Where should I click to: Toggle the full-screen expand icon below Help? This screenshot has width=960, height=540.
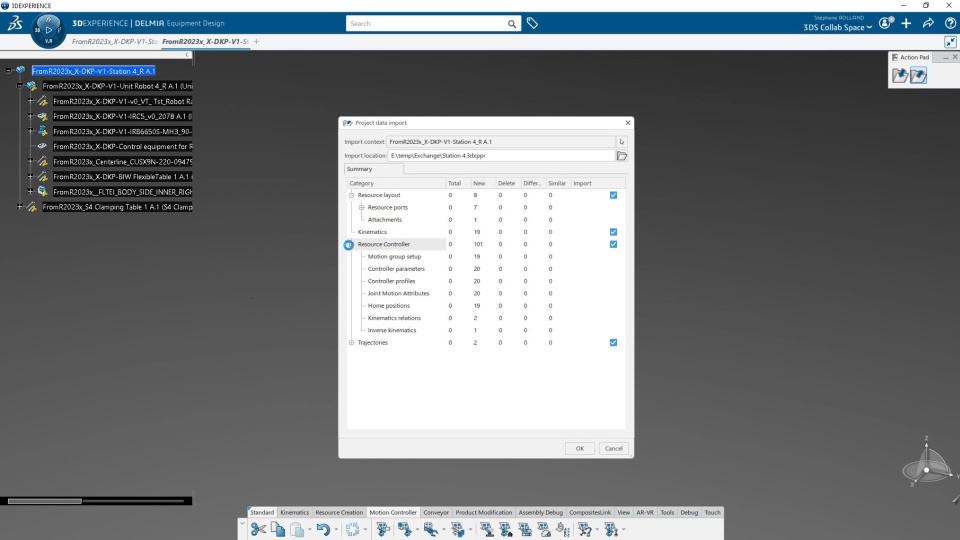(950, 42)
